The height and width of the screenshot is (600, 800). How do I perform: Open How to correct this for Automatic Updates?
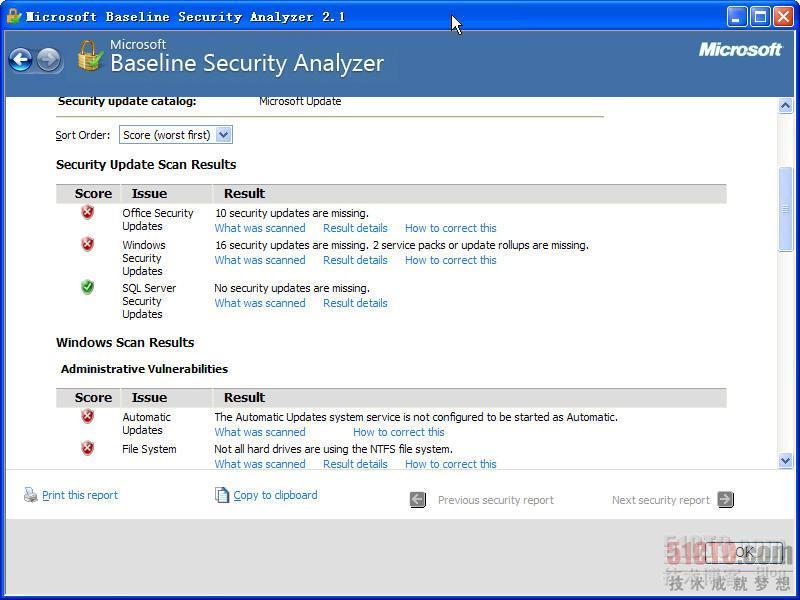click(398, 432)
